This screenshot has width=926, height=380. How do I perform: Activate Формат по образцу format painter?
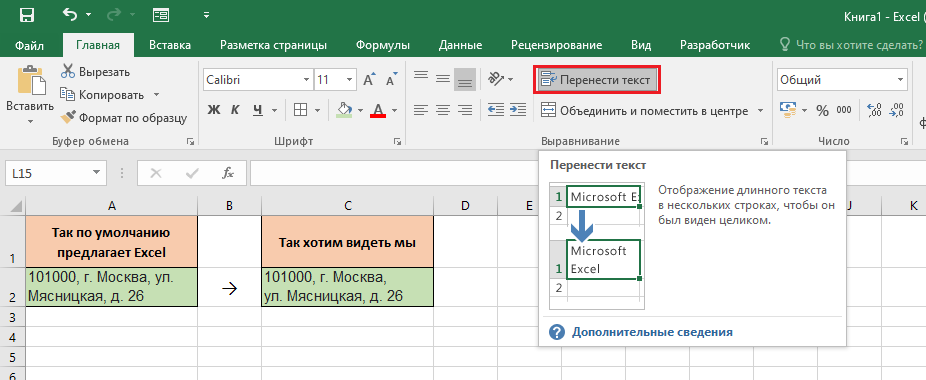point(125,118)
